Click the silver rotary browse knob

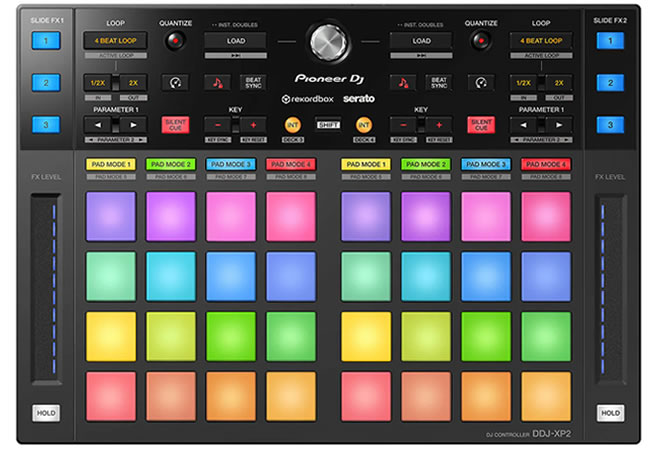[329, 42]
